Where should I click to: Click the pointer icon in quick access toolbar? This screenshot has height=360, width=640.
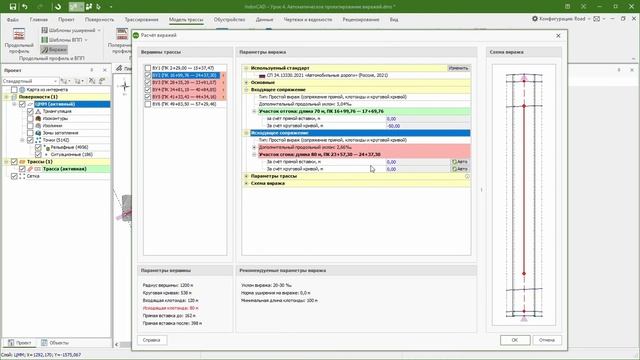tap(98, 7)
